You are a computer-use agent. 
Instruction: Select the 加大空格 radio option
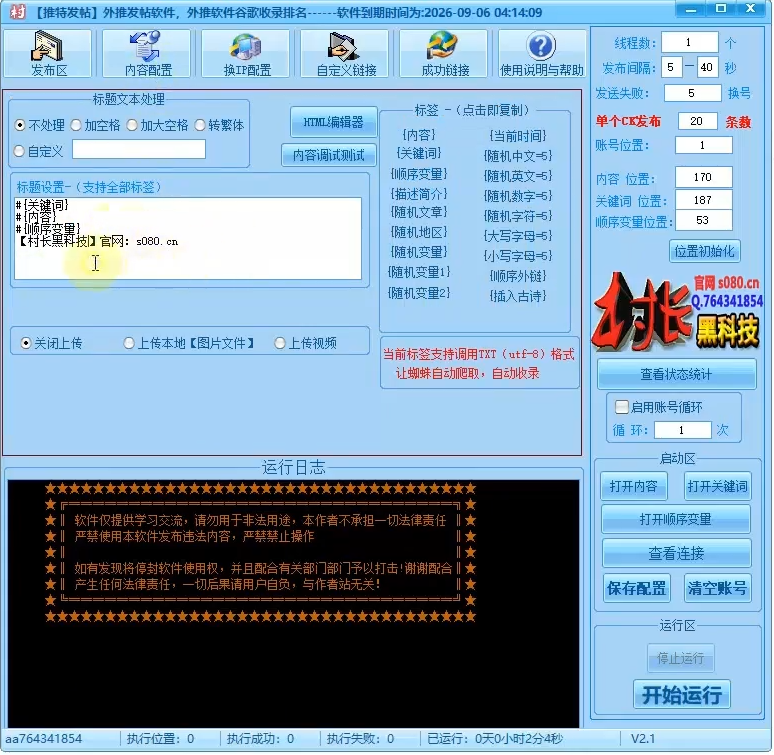(157, 125)
